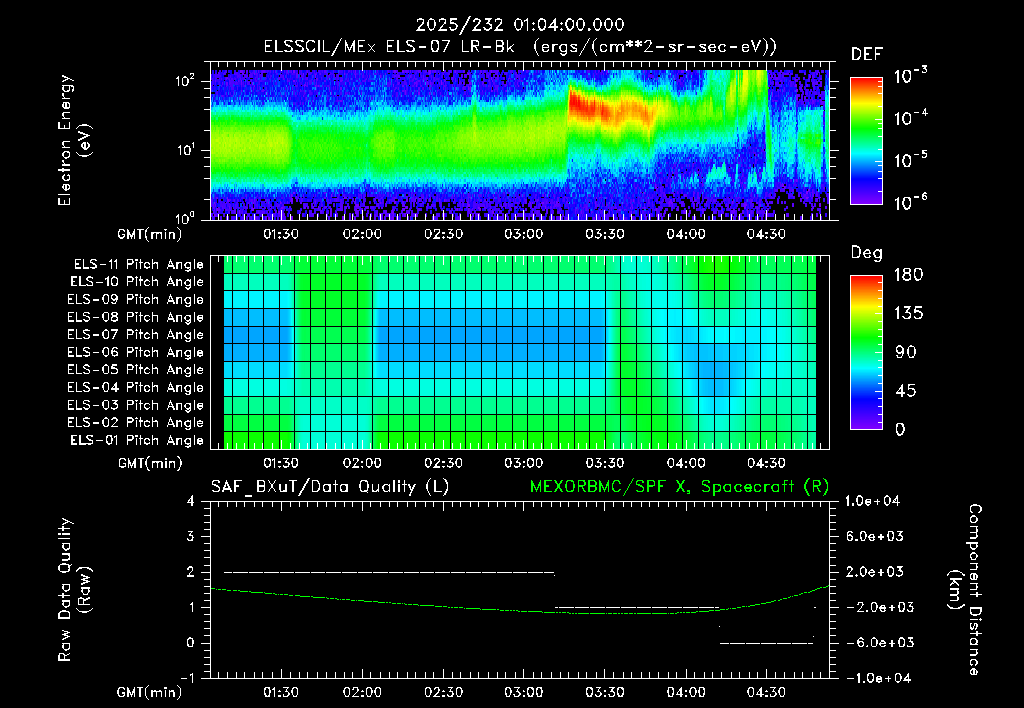1024x708 pixels.
Task: Click the timestamp title 2025/232 01:04:00.000
Action: (x=520, y=25)
